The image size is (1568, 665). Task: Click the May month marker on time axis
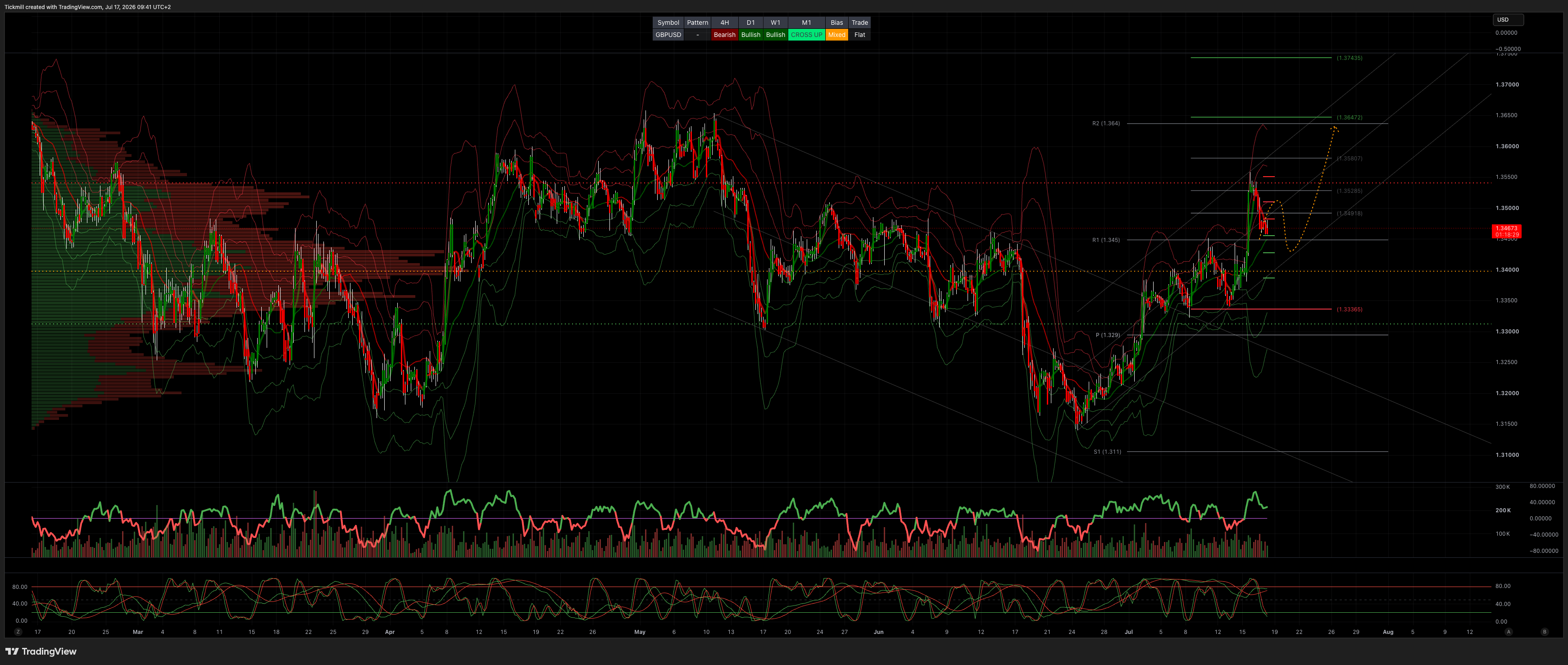point(640,632)
